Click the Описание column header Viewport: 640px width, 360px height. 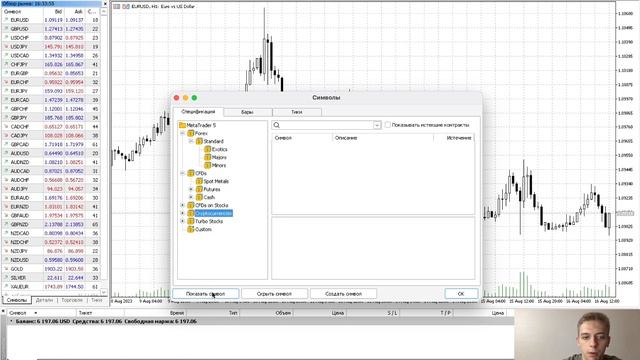coord(382,138)
